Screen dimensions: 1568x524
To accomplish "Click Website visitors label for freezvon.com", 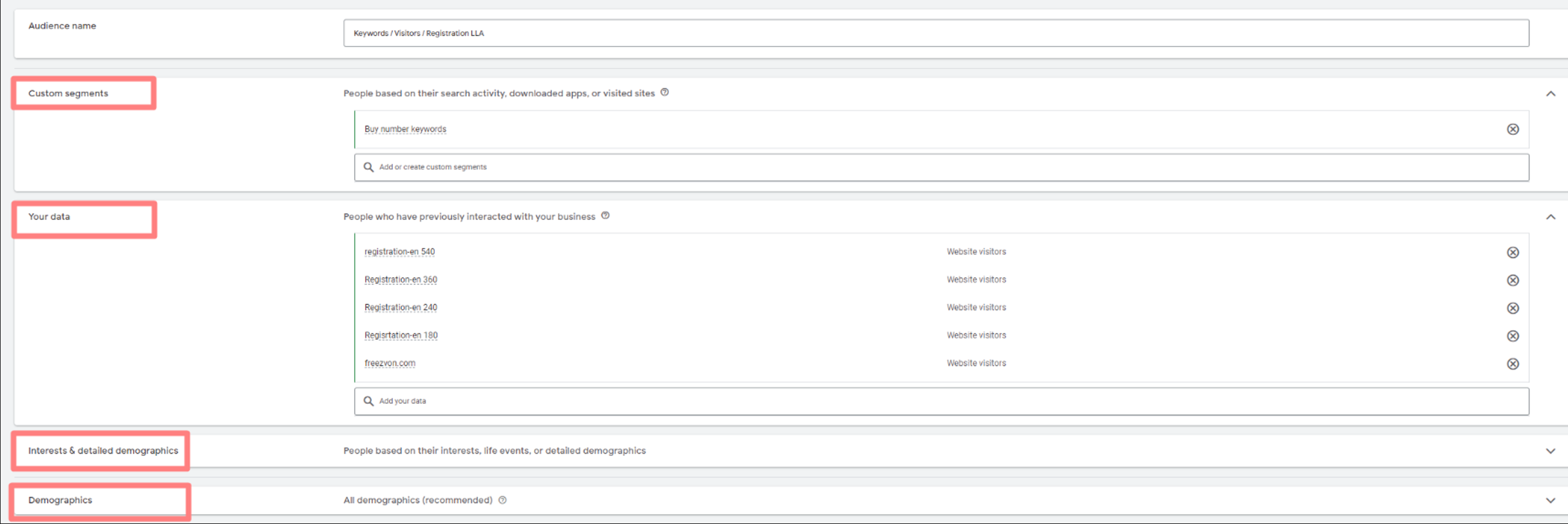I will pyautogui.click(x=976, y=363).
